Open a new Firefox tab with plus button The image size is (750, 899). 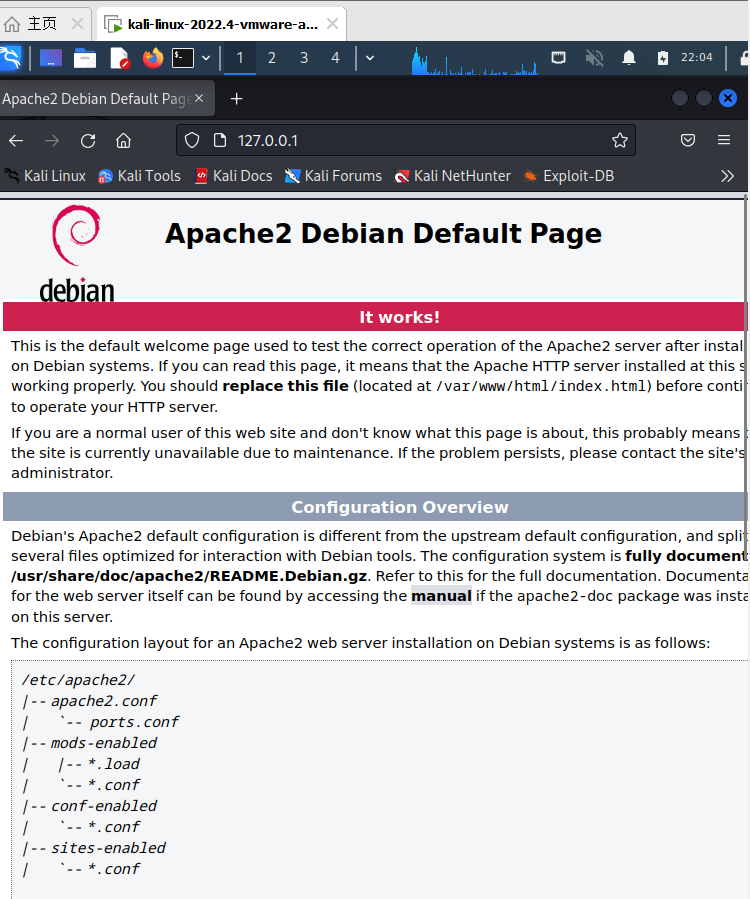(x=236, y=99)
